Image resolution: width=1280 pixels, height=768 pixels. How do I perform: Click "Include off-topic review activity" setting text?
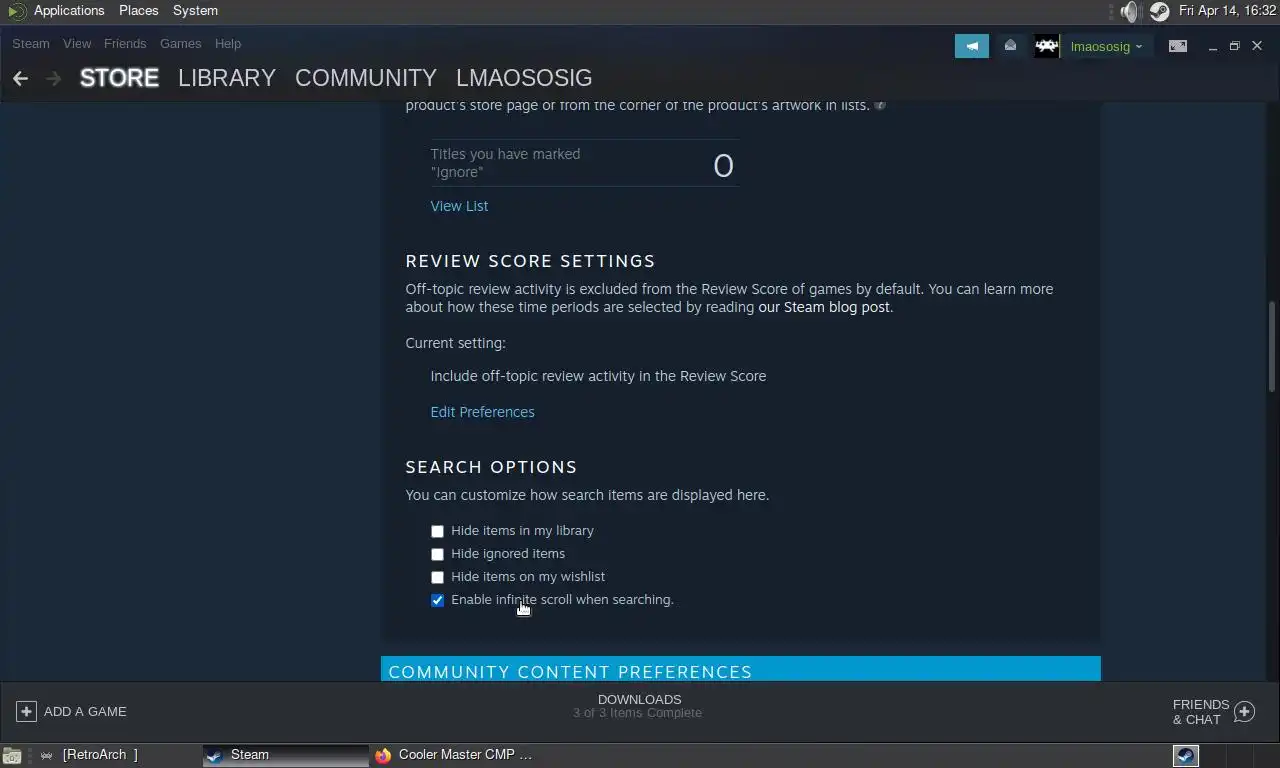pos(598,376)
